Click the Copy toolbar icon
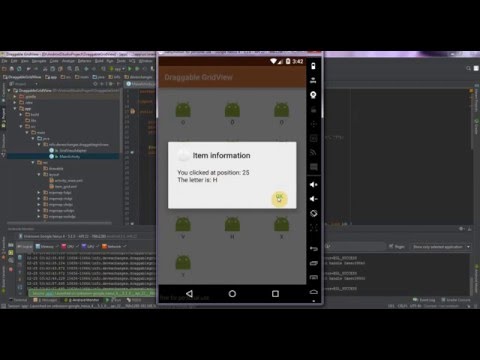 53,69
